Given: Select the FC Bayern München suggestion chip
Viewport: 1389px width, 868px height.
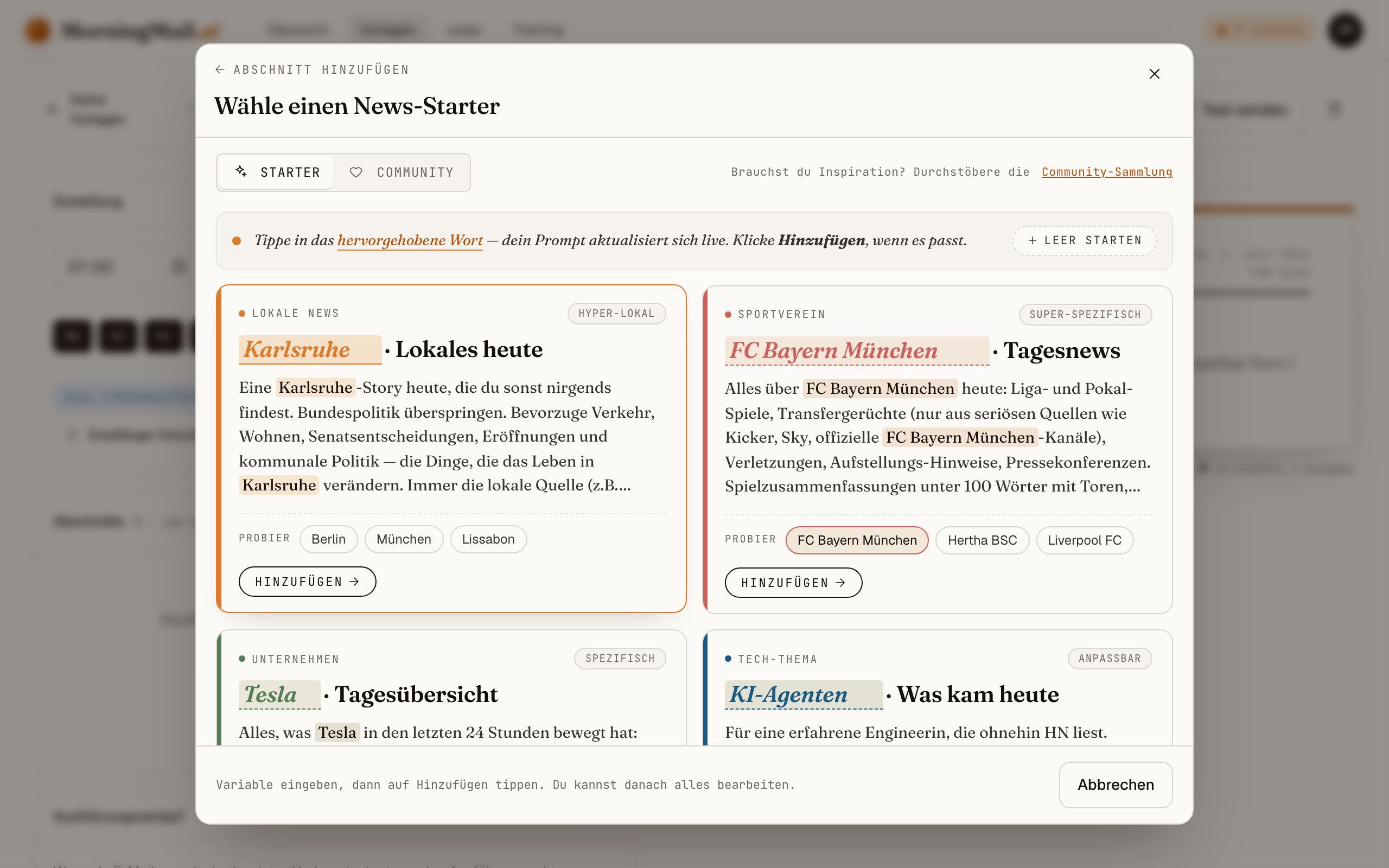Looking at the screenshot, I should [x=857, y=540].
